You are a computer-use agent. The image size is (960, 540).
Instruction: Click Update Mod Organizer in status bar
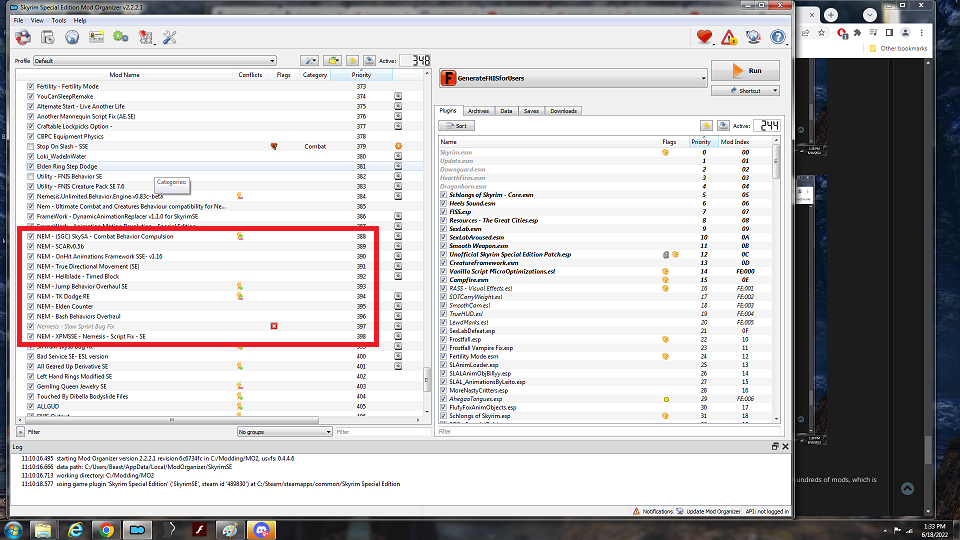coord(708,511)
